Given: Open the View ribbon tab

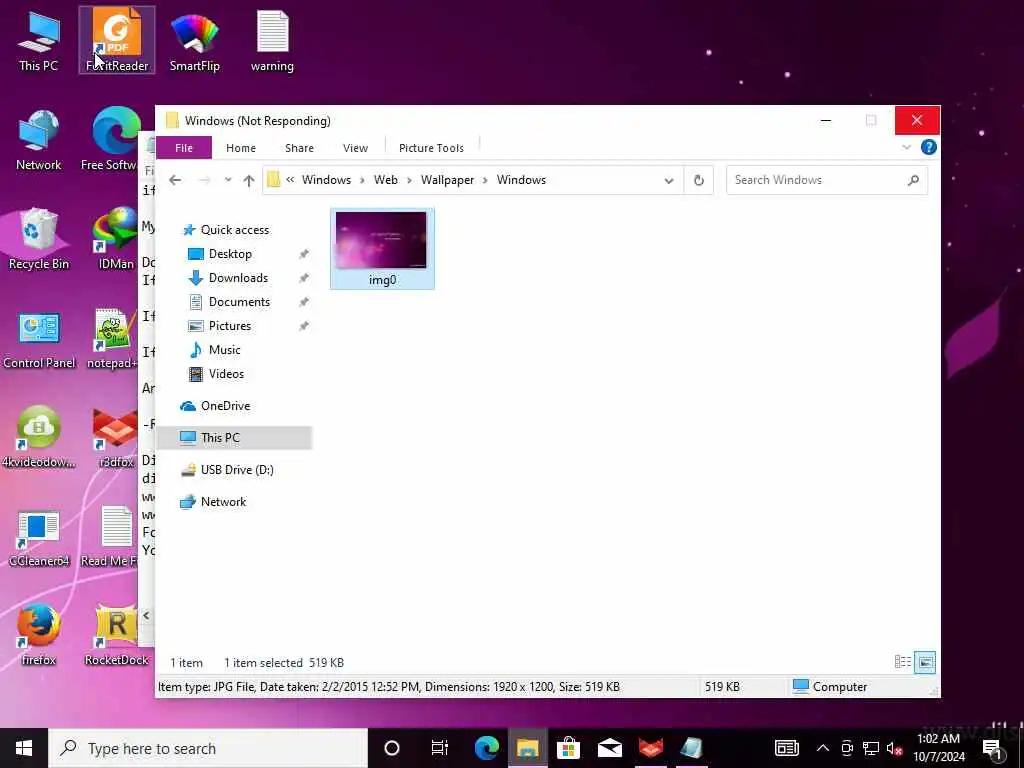Looking at the screenshot, I should (x=355, y=148).
